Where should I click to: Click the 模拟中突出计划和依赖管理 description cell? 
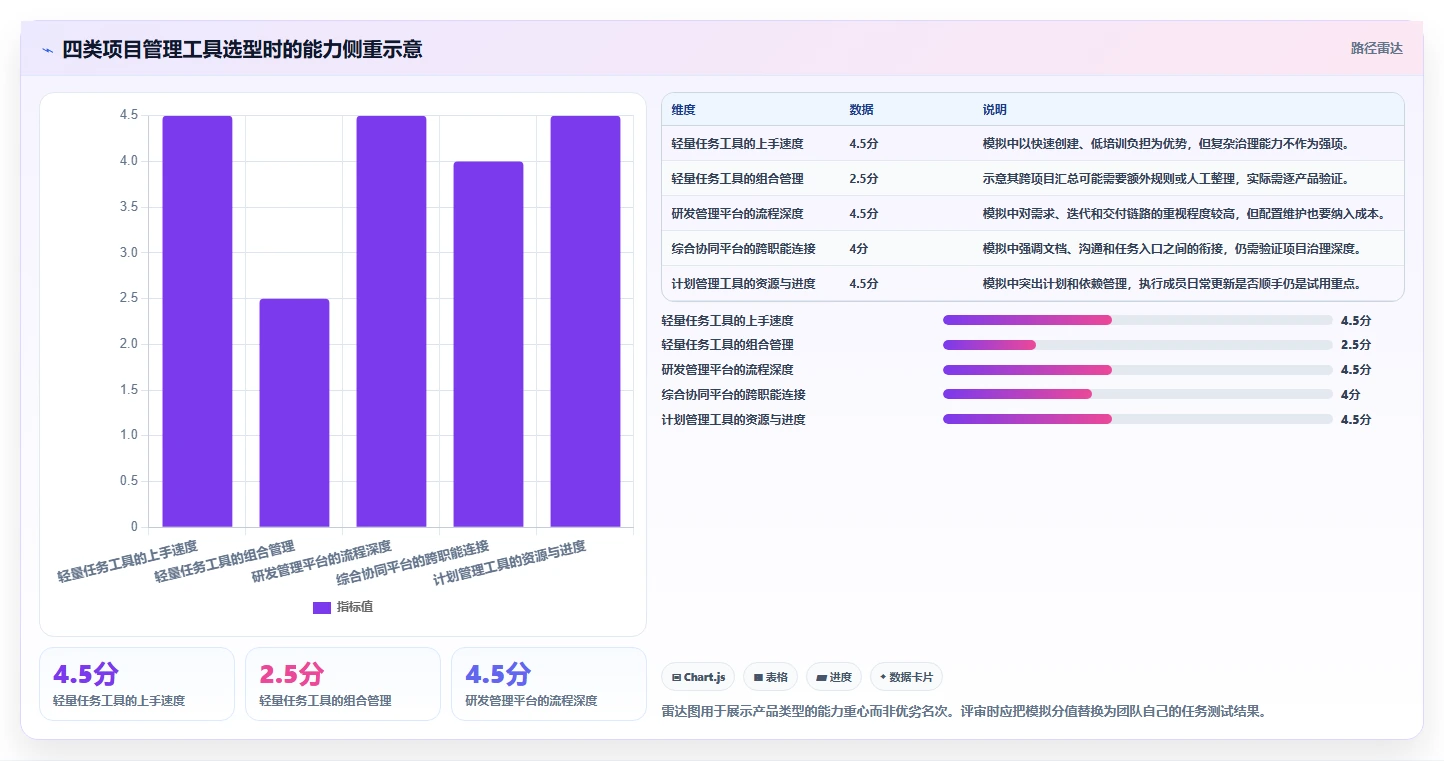tap(1172, 283)
